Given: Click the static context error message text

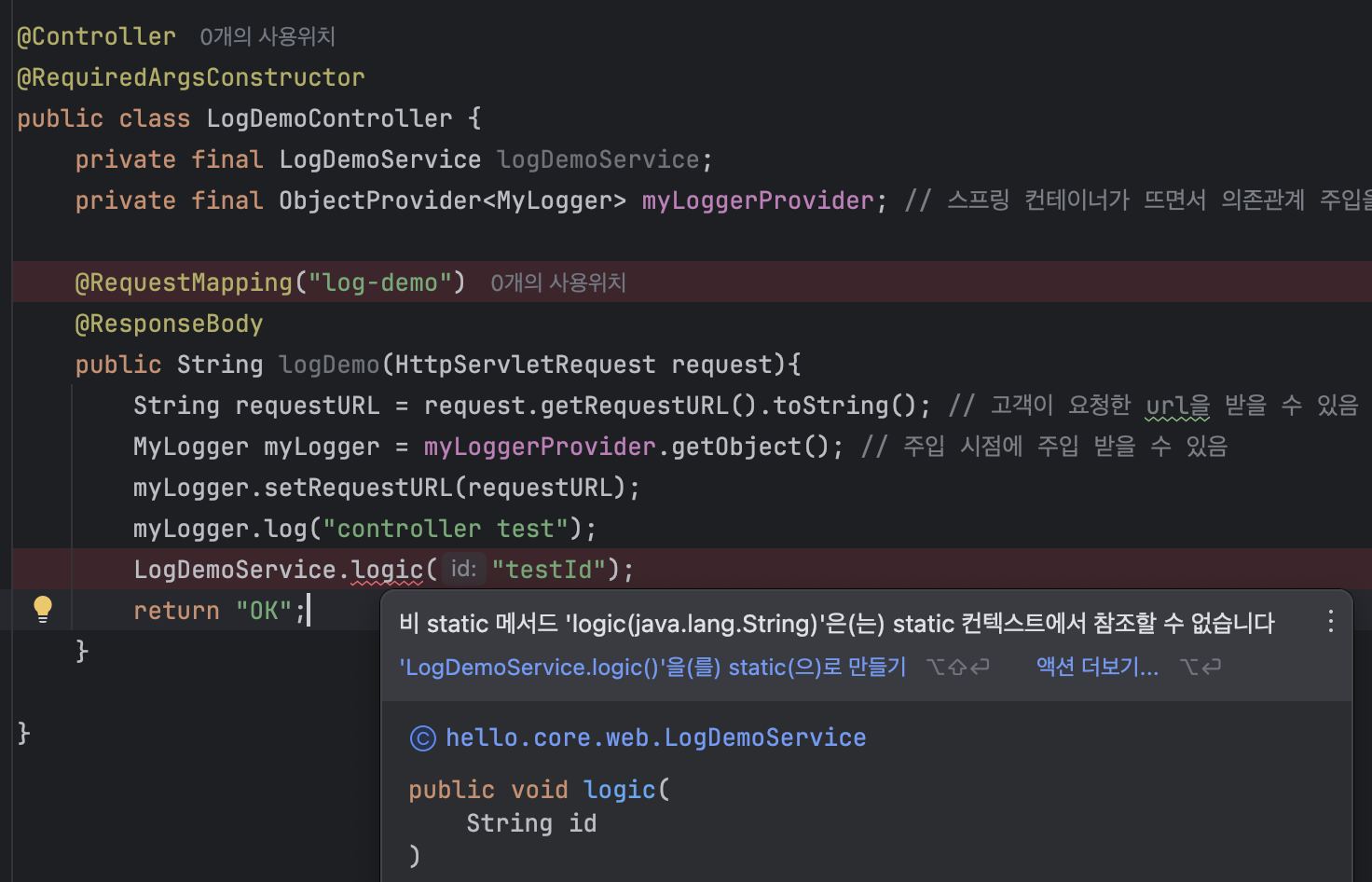Looking at the screenshot, I should pyautogui.click(x=836, y=623).
